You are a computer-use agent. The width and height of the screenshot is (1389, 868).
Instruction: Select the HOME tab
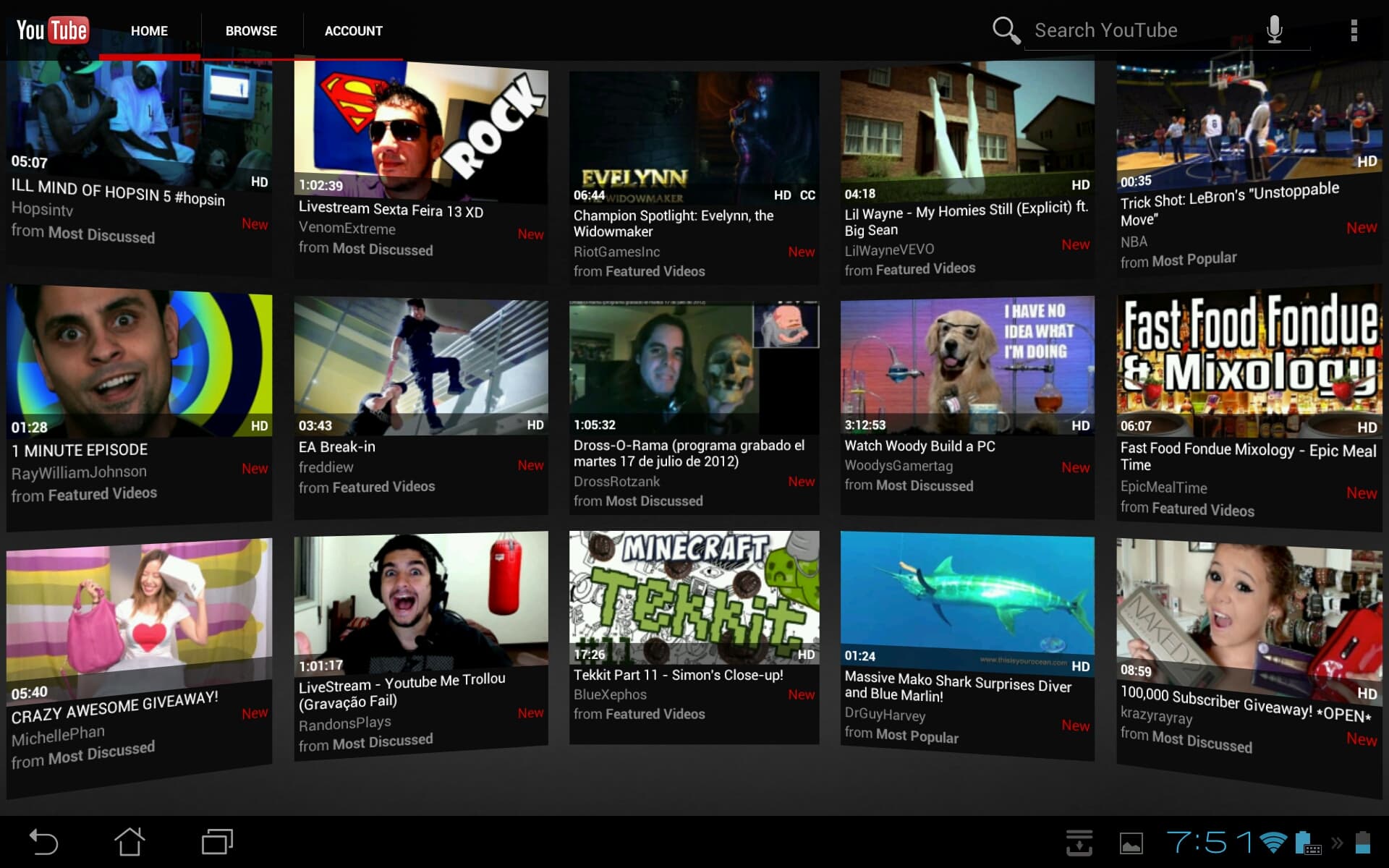pos(149,31)
